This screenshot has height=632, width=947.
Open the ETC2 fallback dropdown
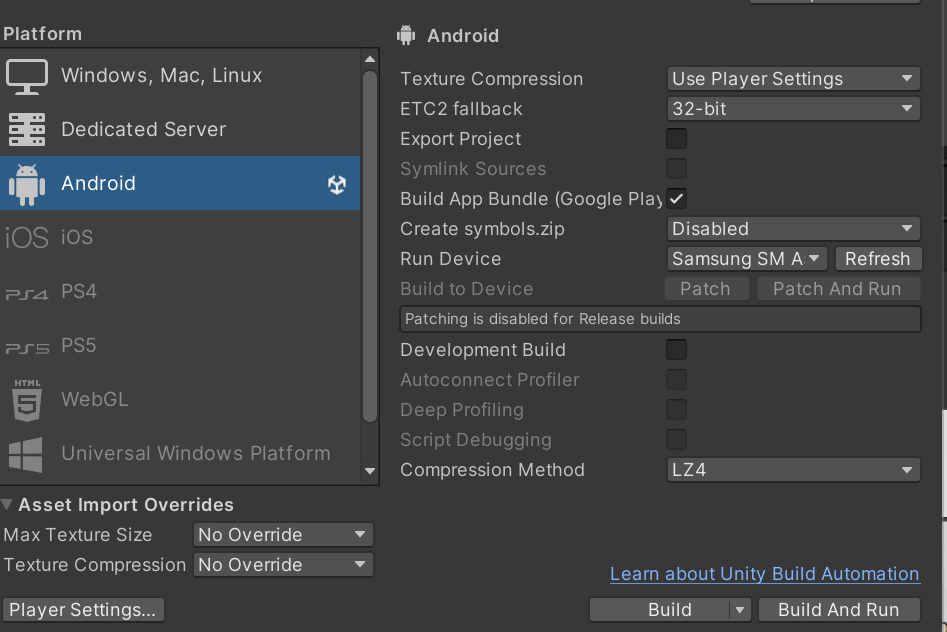coord(794,109)
